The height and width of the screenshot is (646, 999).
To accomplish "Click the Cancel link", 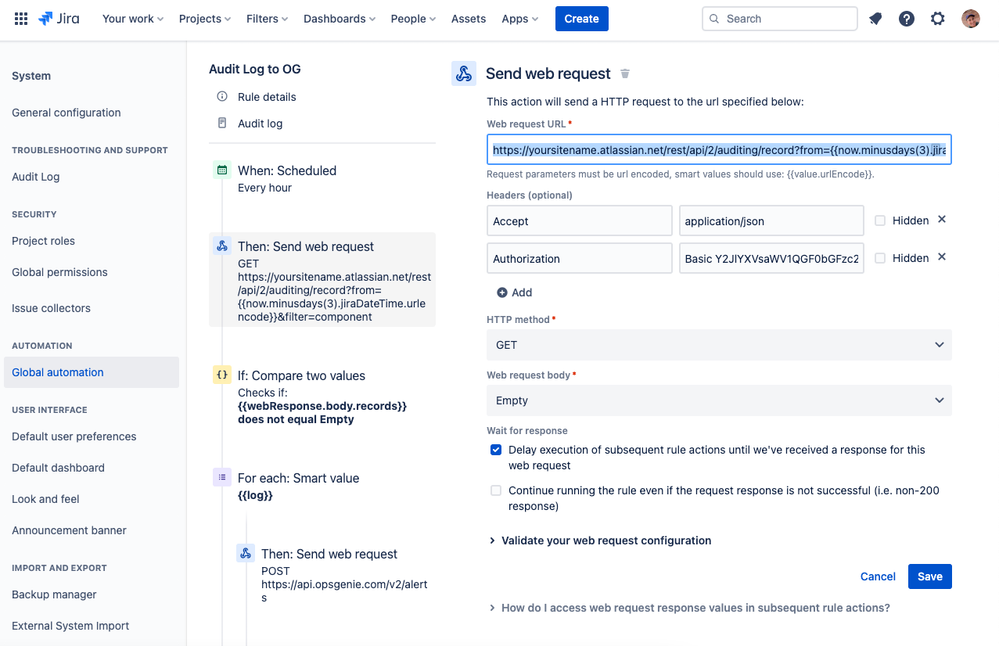I will (877, 577).
